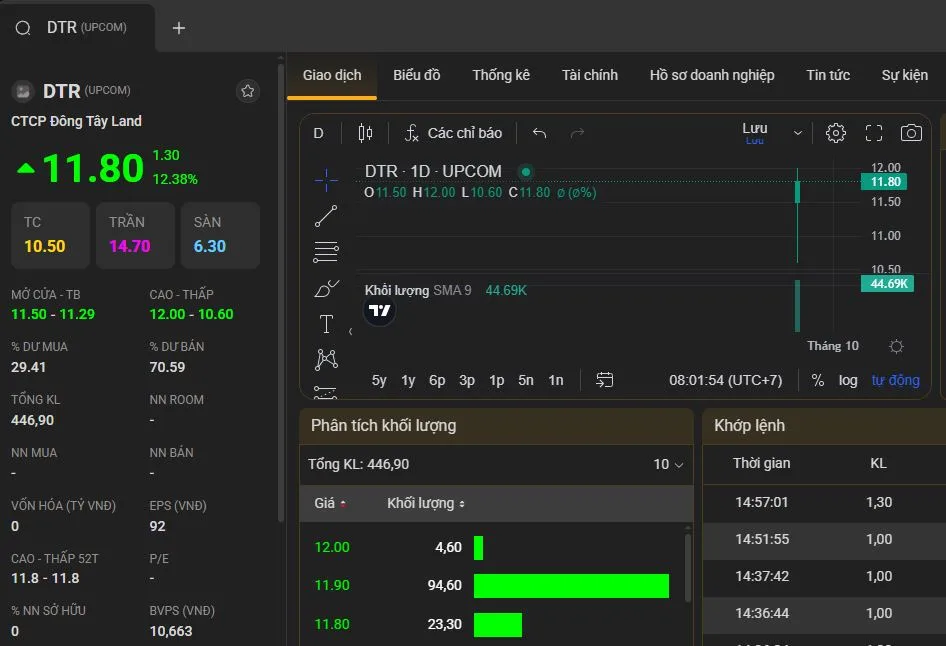The width and height of the screenshot is (946, 646).
Task: Open go-to-date calendar icon
Action: coord(604,379)
